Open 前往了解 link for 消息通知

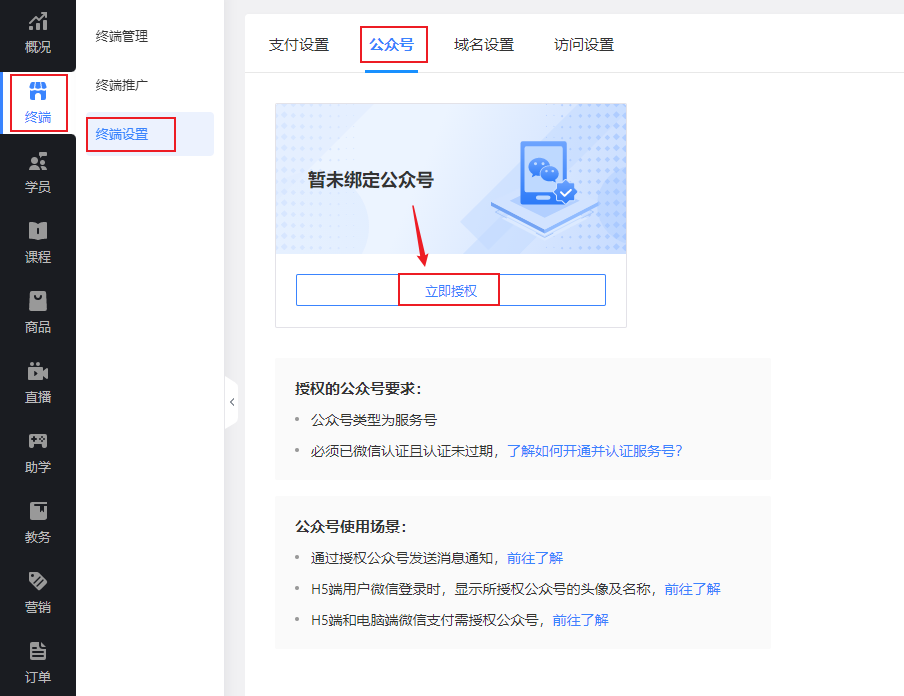(x=535, y=558)
